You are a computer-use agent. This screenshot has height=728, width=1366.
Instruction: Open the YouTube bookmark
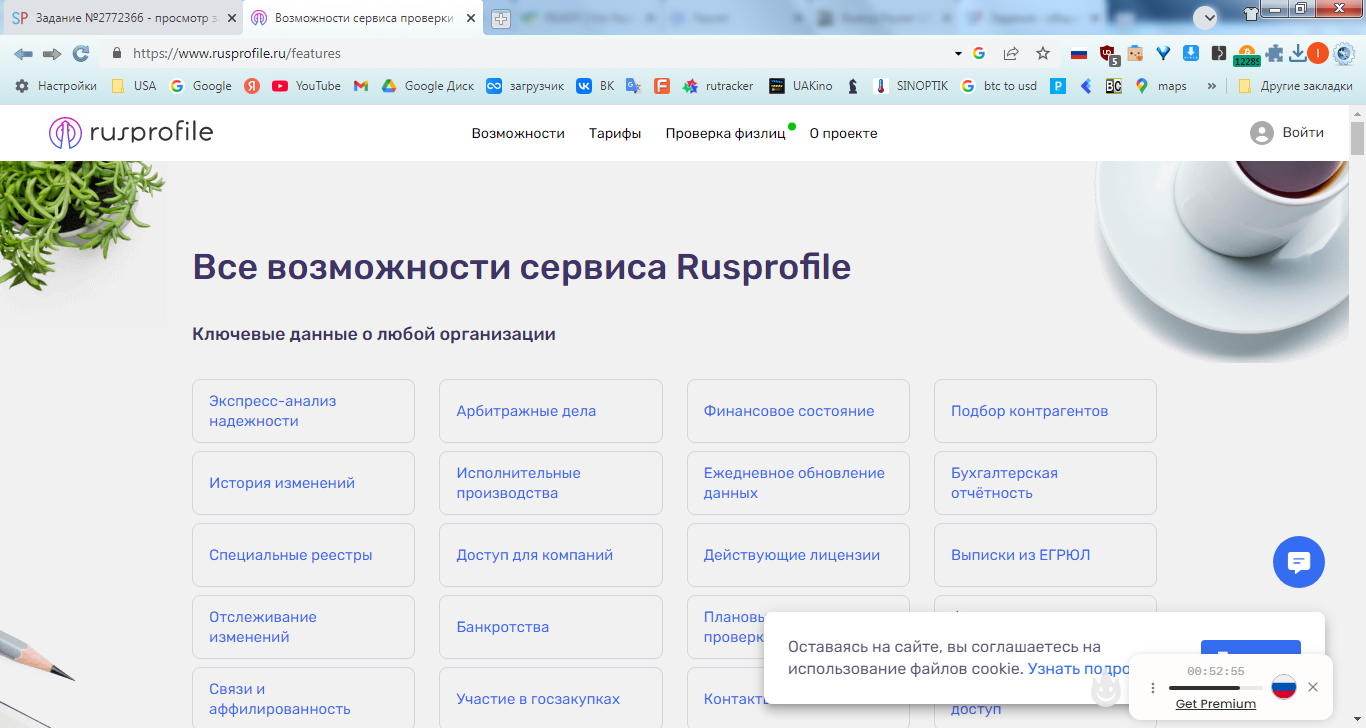click(306, 86)
